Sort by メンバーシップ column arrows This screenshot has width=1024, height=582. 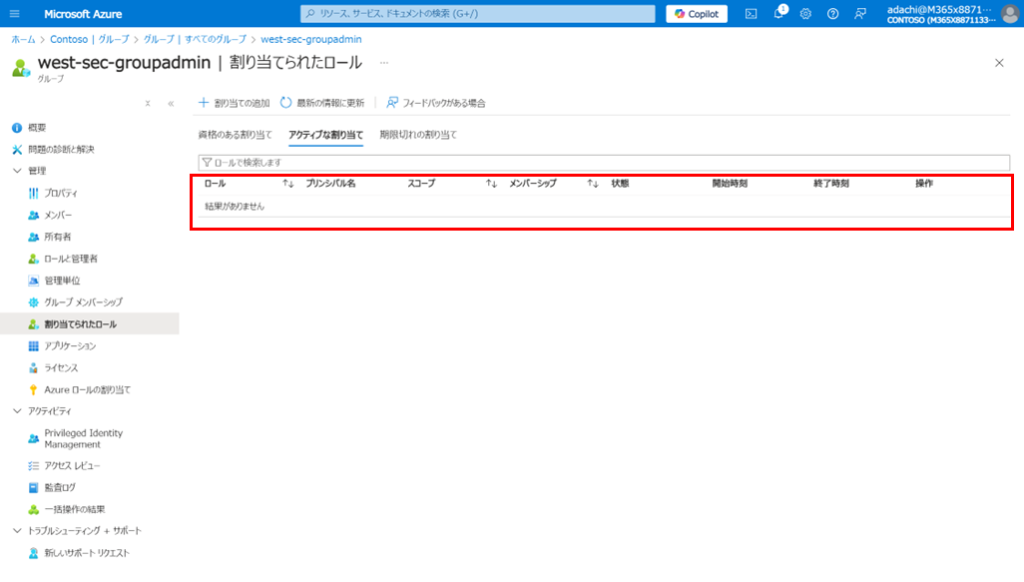coord(592,184)
